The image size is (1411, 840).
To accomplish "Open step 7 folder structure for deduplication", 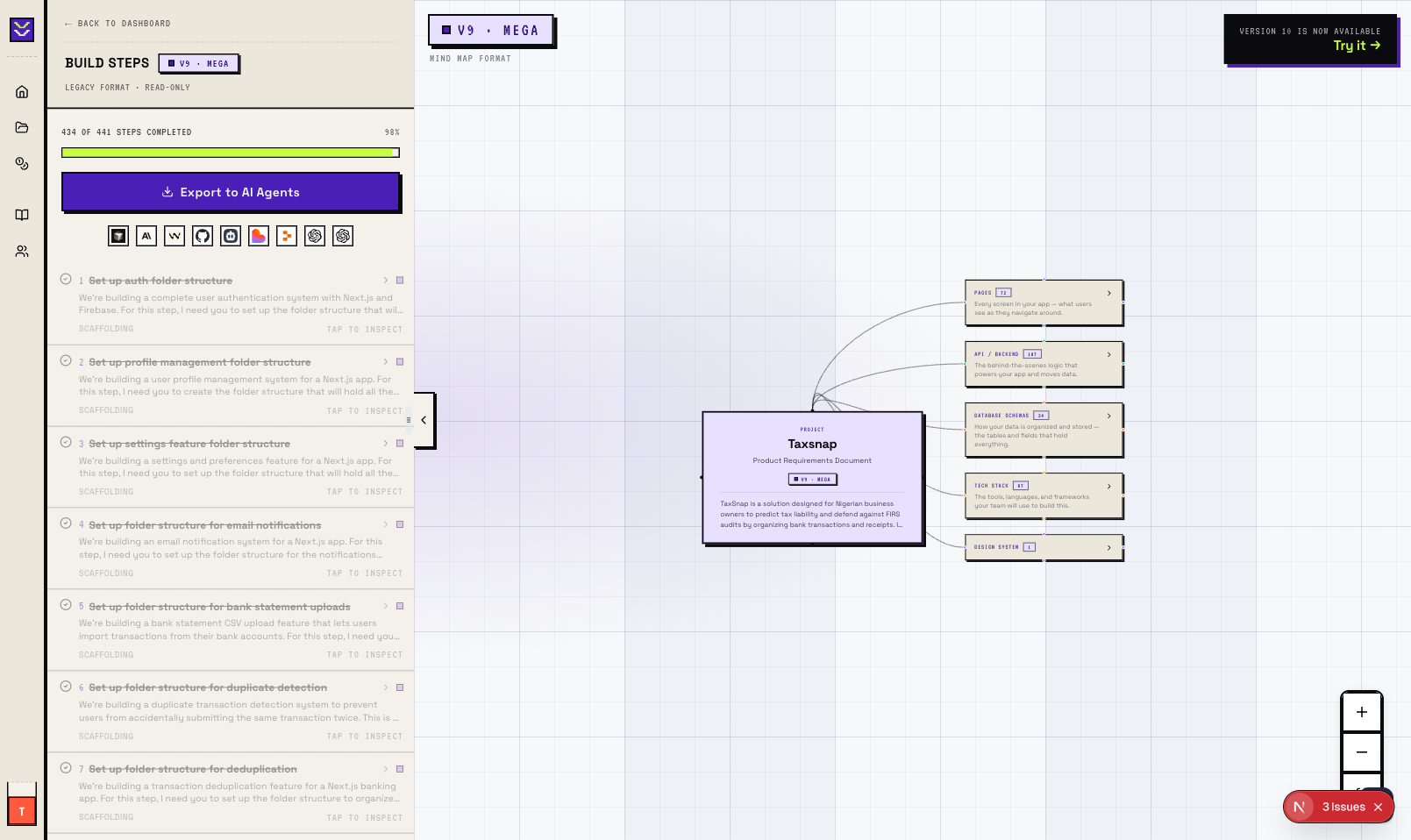I will [x=193, y=769].
